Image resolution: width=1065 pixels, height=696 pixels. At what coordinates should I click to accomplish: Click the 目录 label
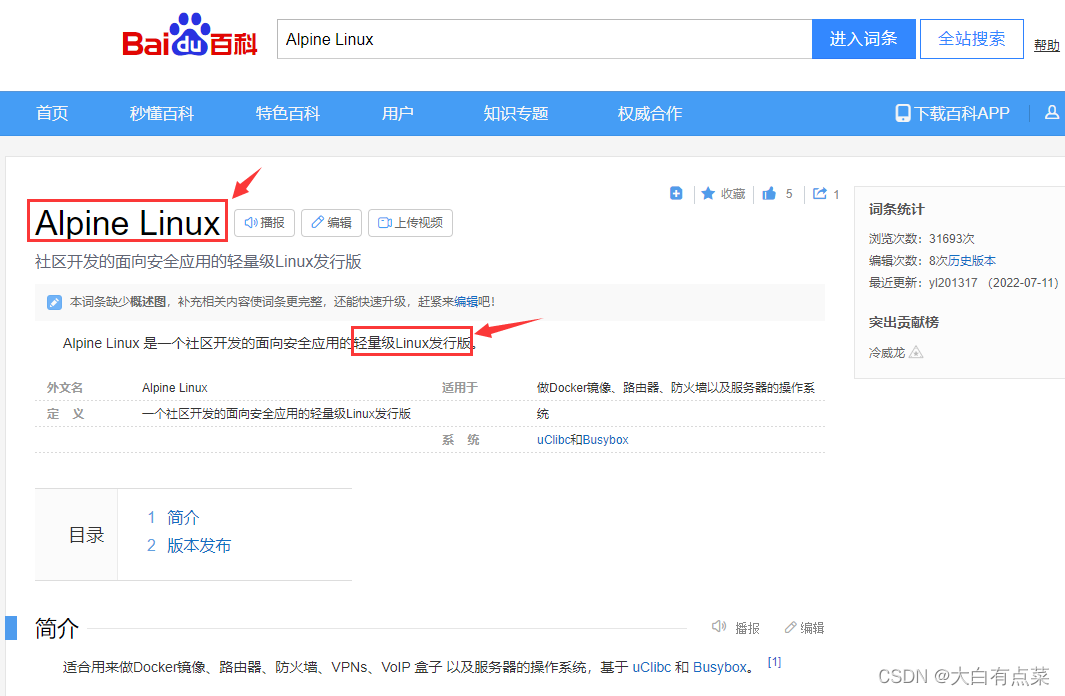(86, 535)
